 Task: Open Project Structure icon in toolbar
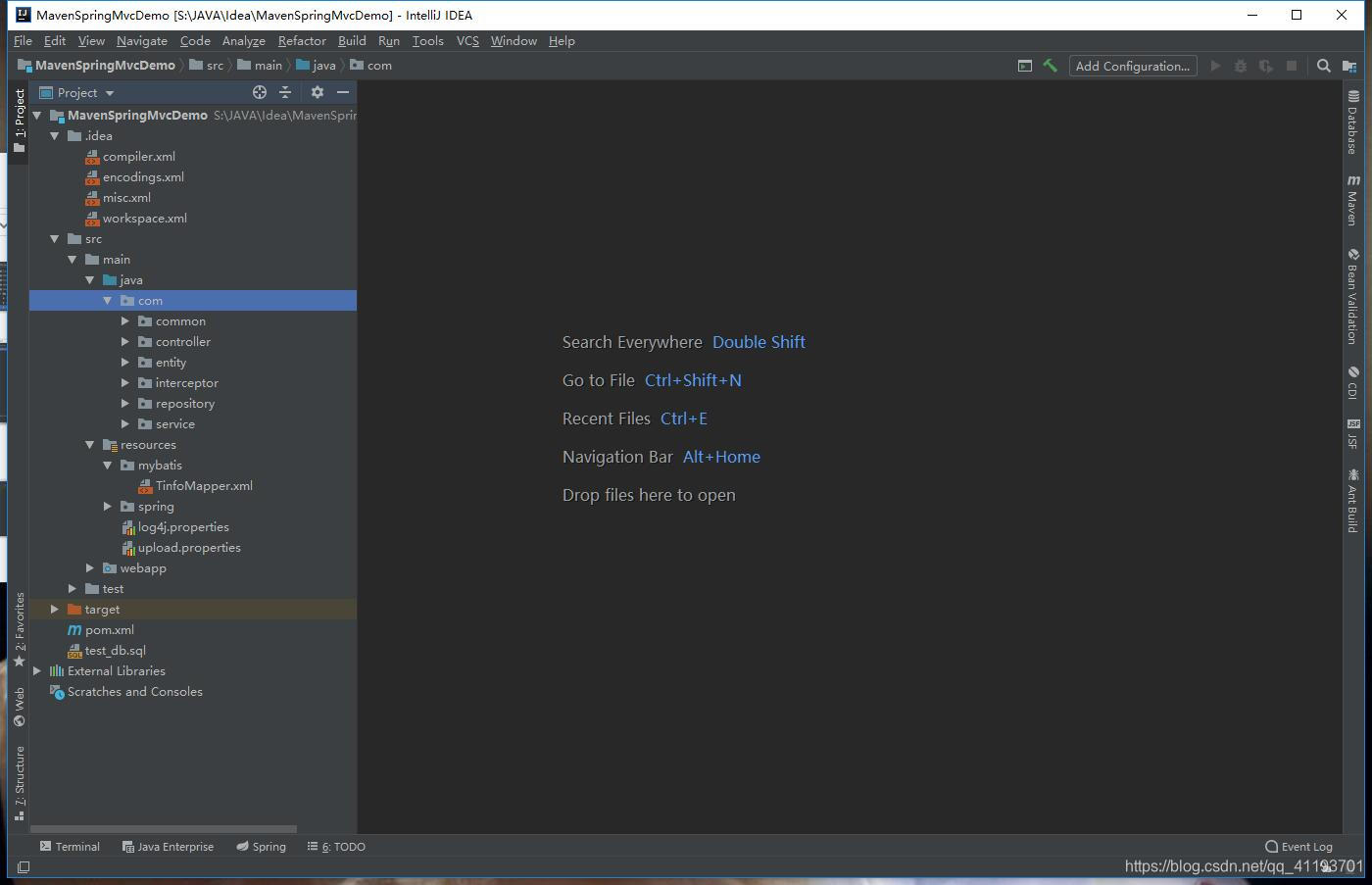point(1350,66)
